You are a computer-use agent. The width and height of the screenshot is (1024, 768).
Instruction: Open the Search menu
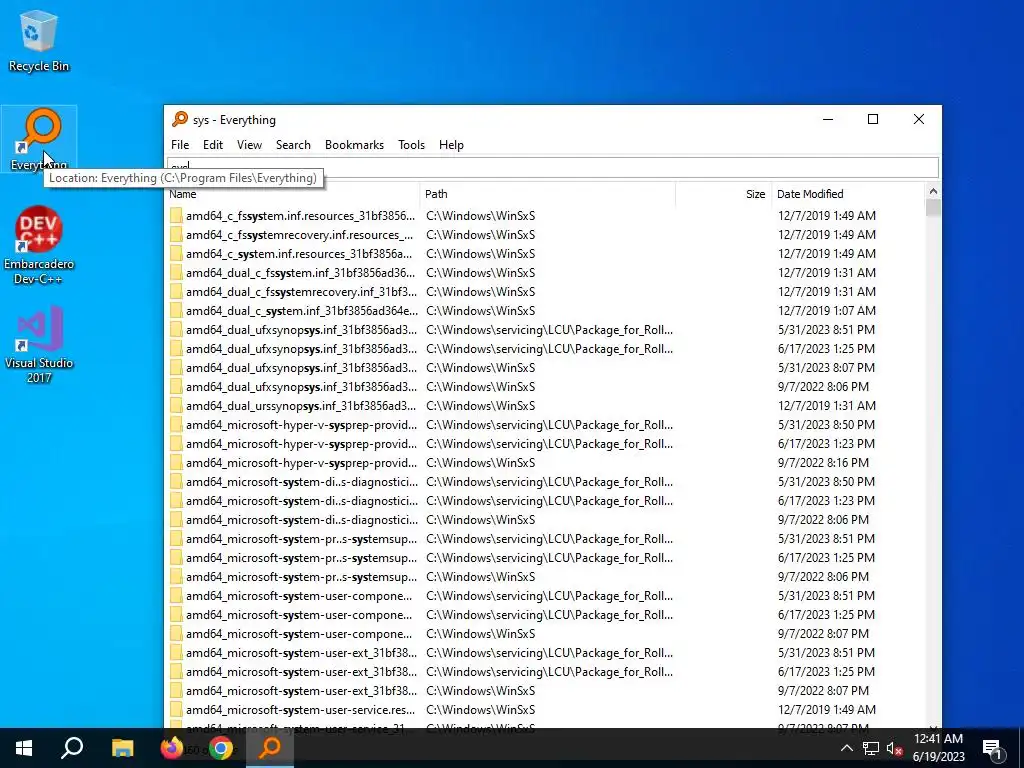click(x=293, y=145)
